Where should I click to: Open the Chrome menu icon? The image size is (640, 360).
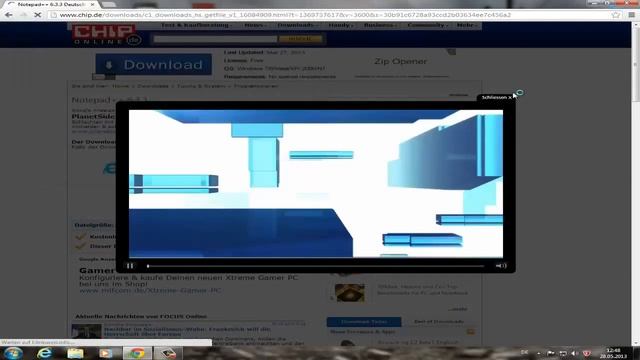click(x=631, y=15)
